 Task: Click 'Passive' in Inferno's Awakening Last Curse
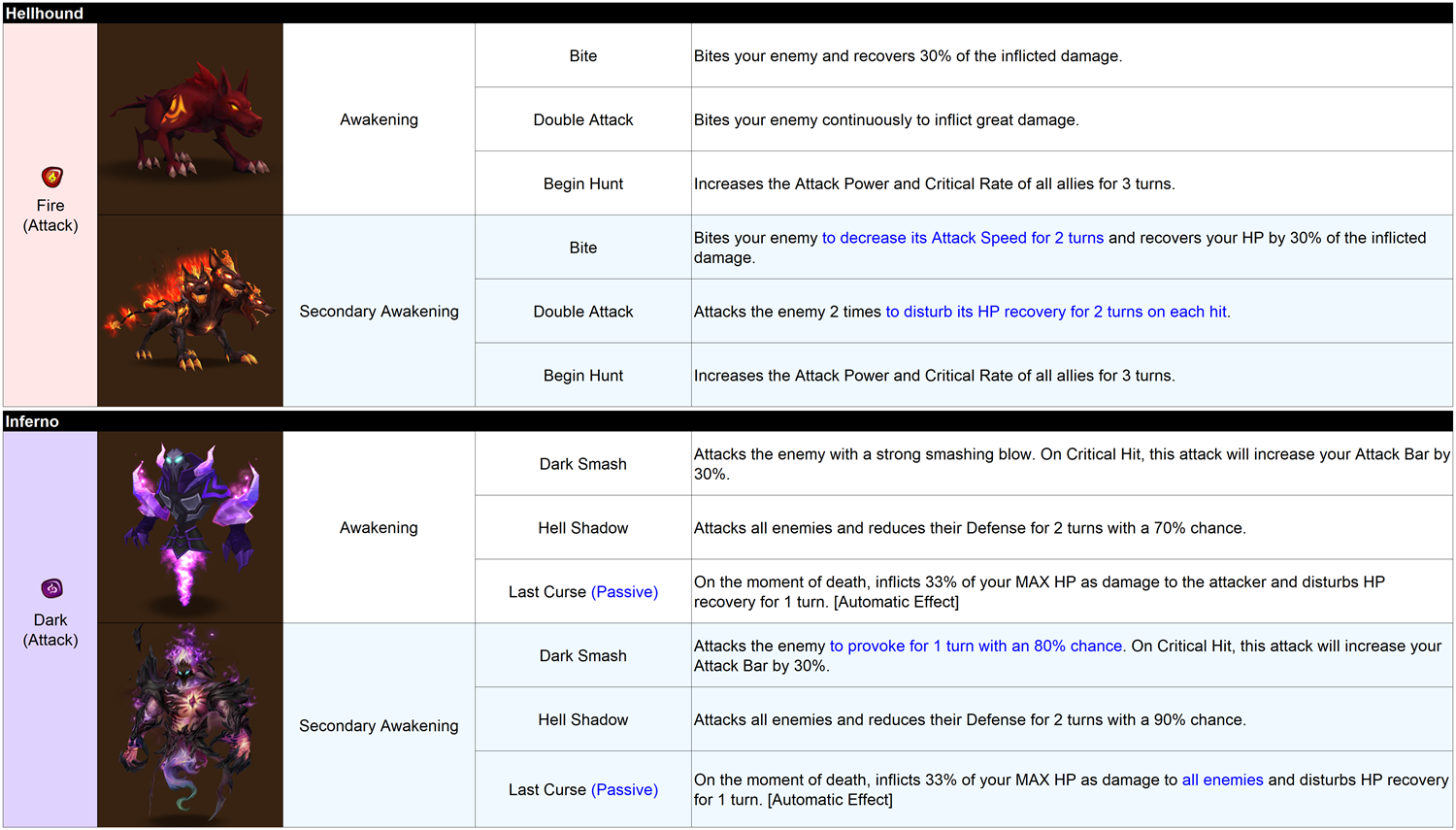(x=624, y=592)
